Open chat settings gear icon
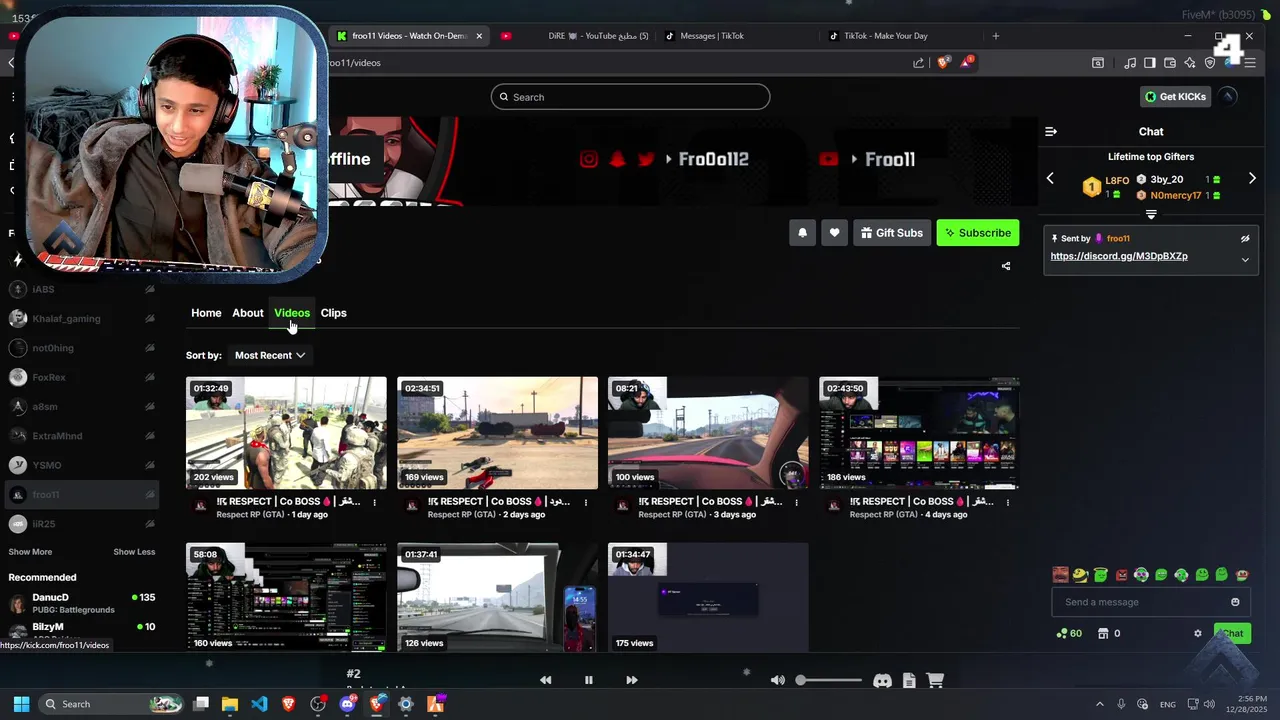1280x720 pixels. (1198, 633)
